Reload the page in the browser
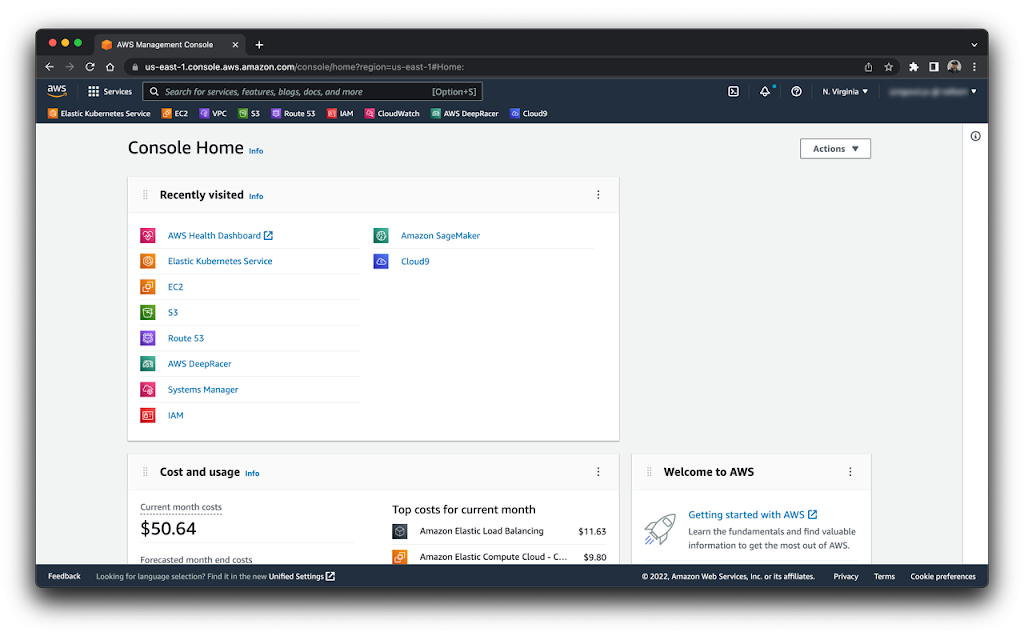The height and width of the screenshot is (640, 1024). [x=90, y=67]
